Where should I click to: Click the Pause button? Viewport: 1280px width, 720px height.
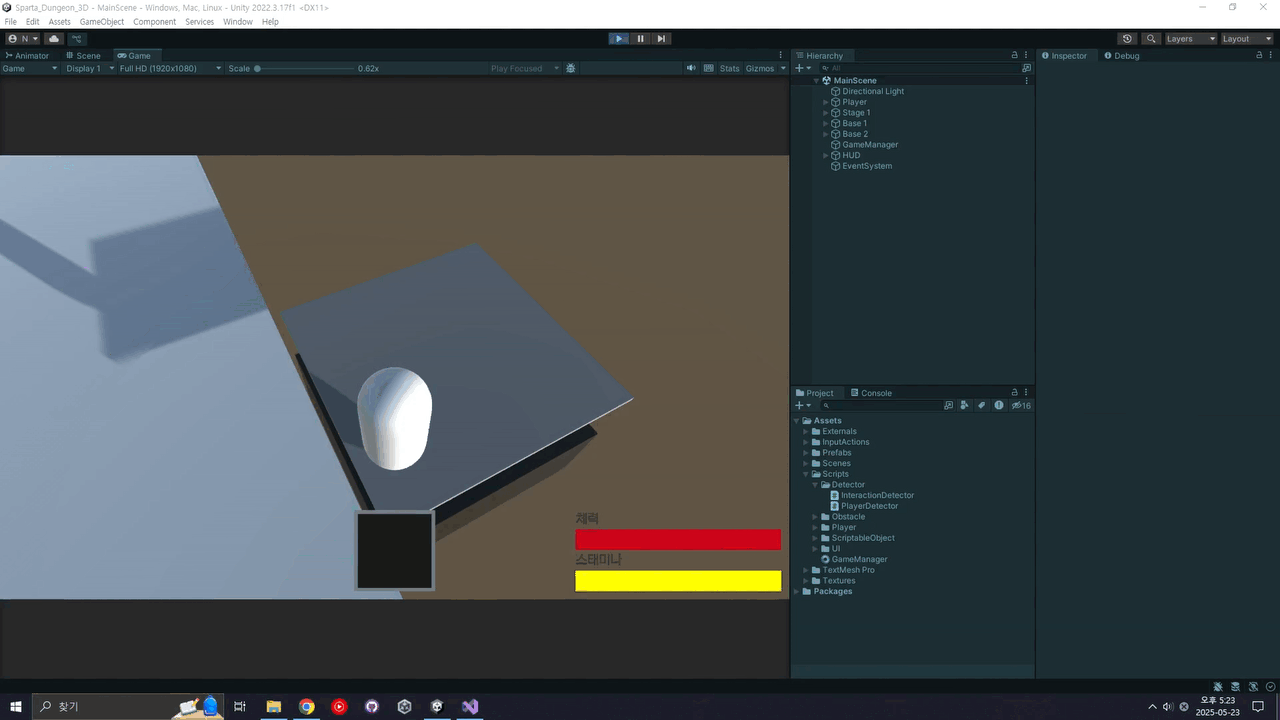(640, 39)
